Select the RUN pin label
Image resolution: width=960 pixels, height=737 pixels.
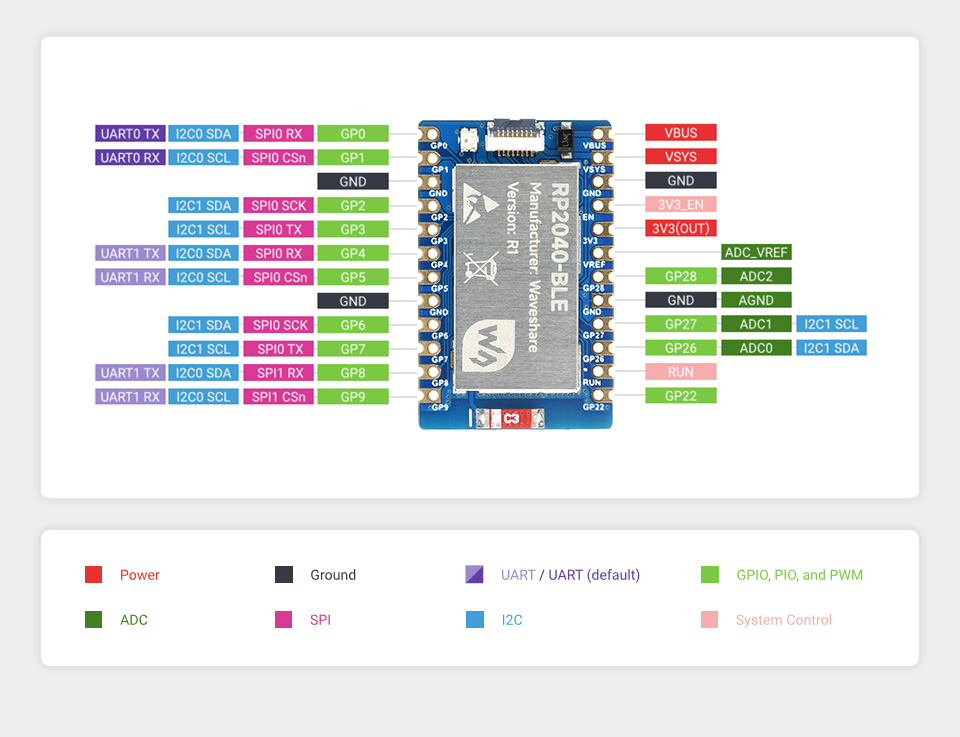tap(681, 372)
